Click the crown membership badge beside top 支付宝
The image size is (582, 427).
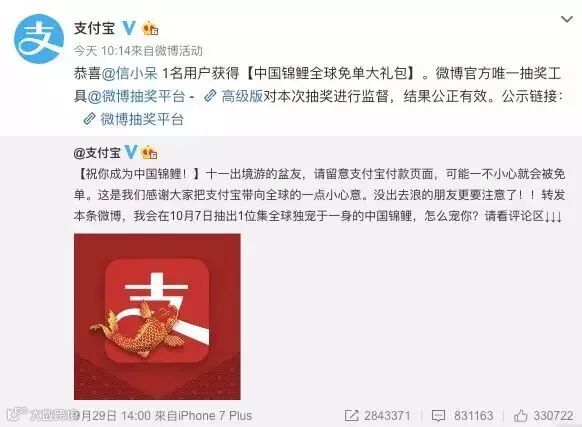coord(150,28)
